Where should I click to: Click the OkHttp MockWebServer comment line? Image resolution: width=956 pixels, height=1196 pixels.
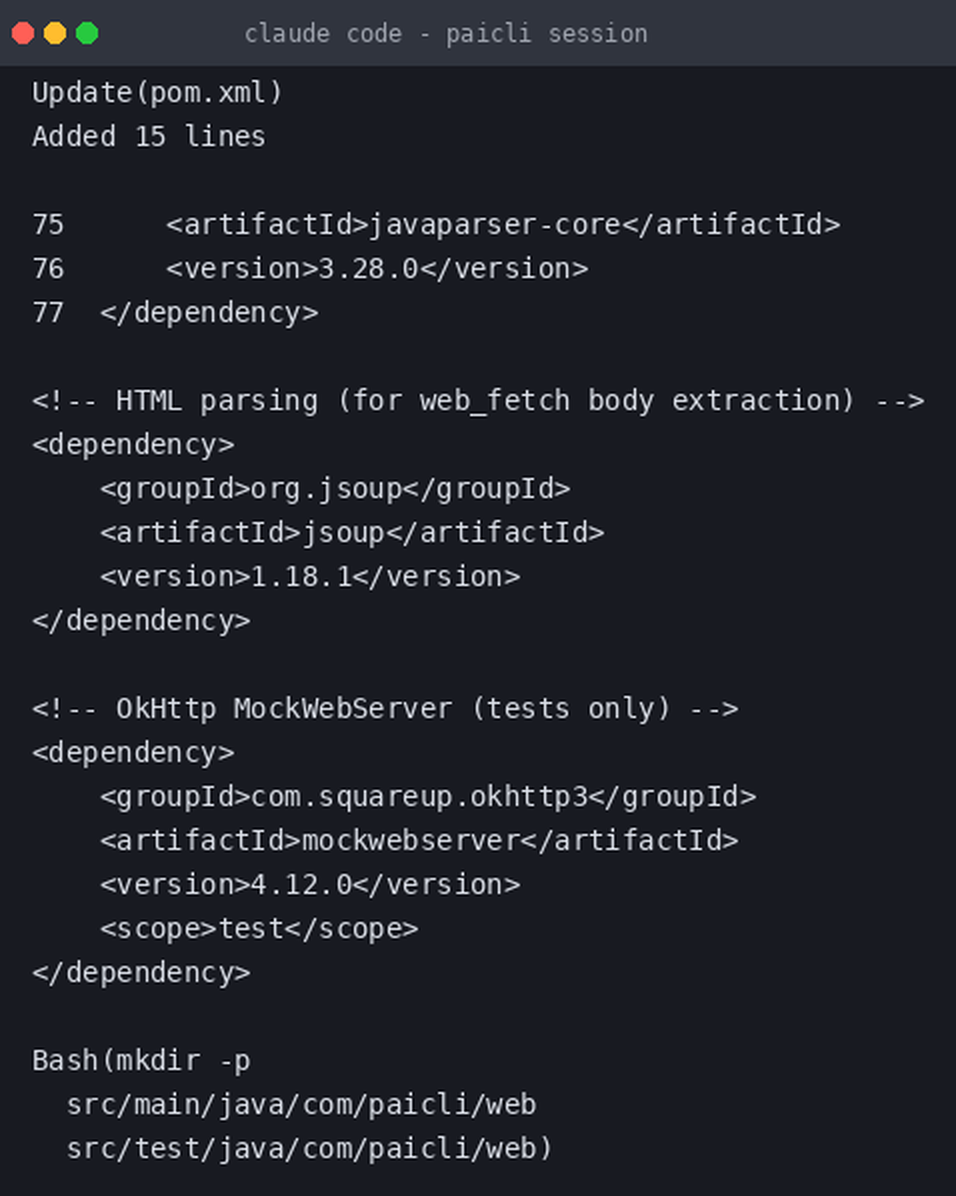(385, 709)
